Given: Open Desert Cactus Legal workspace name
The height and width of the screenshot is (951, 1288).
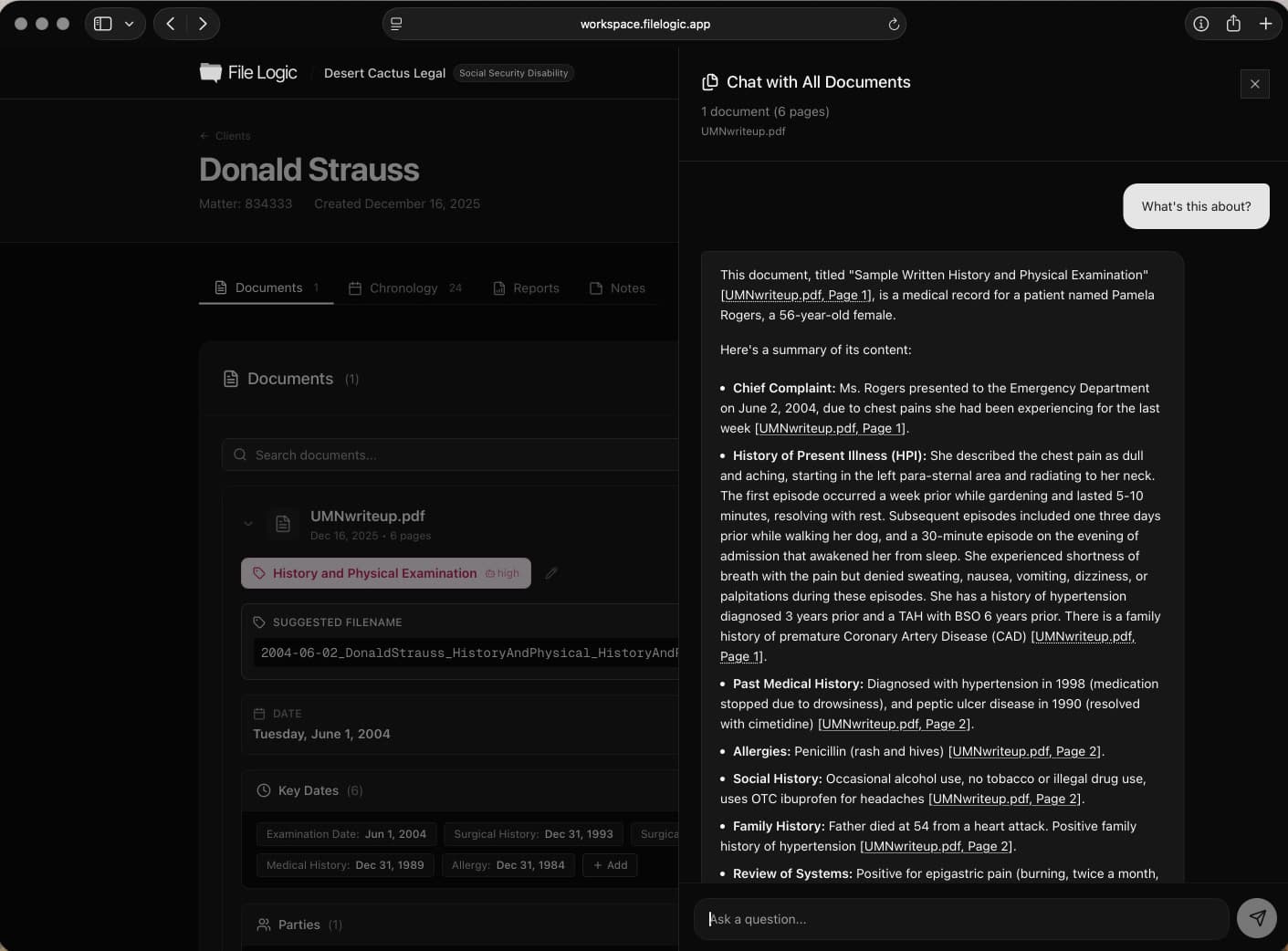Looking at the screenshot, I should pyautogui.click(x=384, y=73).
